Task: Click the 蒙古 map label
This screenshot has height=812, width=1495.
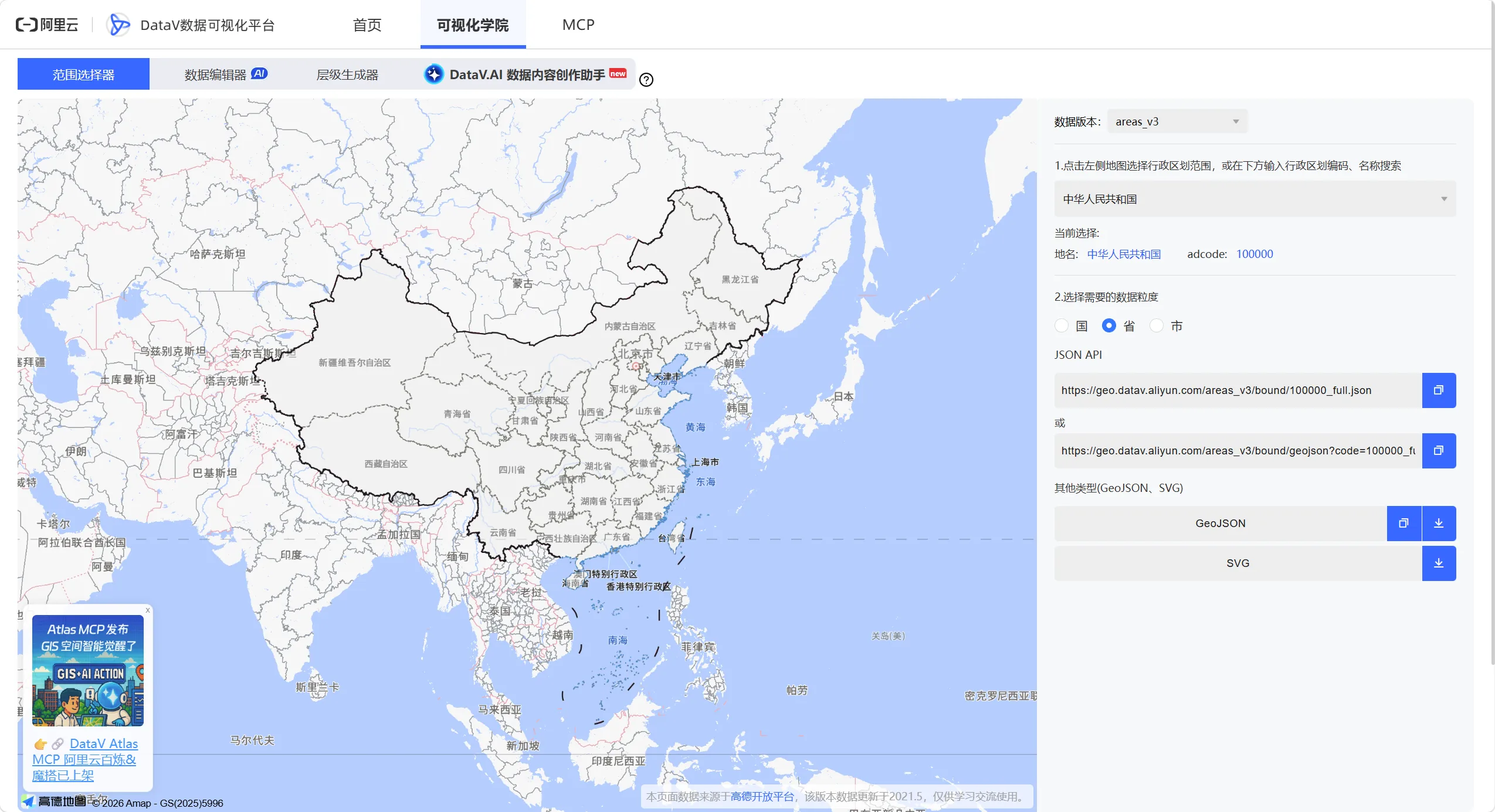Action: pos(523,284)
